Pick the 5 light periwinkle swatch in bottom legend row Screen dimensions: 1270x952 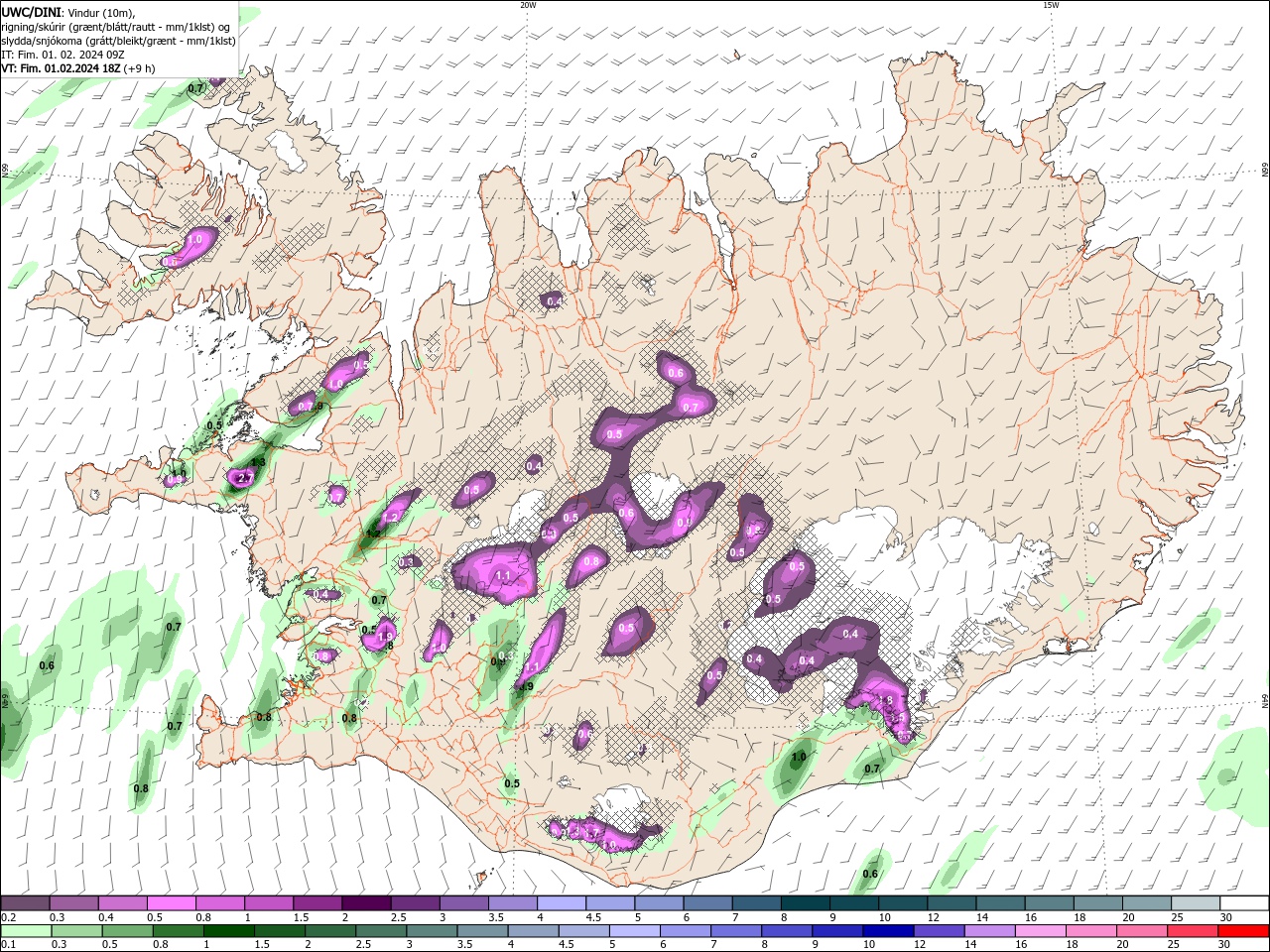pyautogui.click(x=635, y=931)
